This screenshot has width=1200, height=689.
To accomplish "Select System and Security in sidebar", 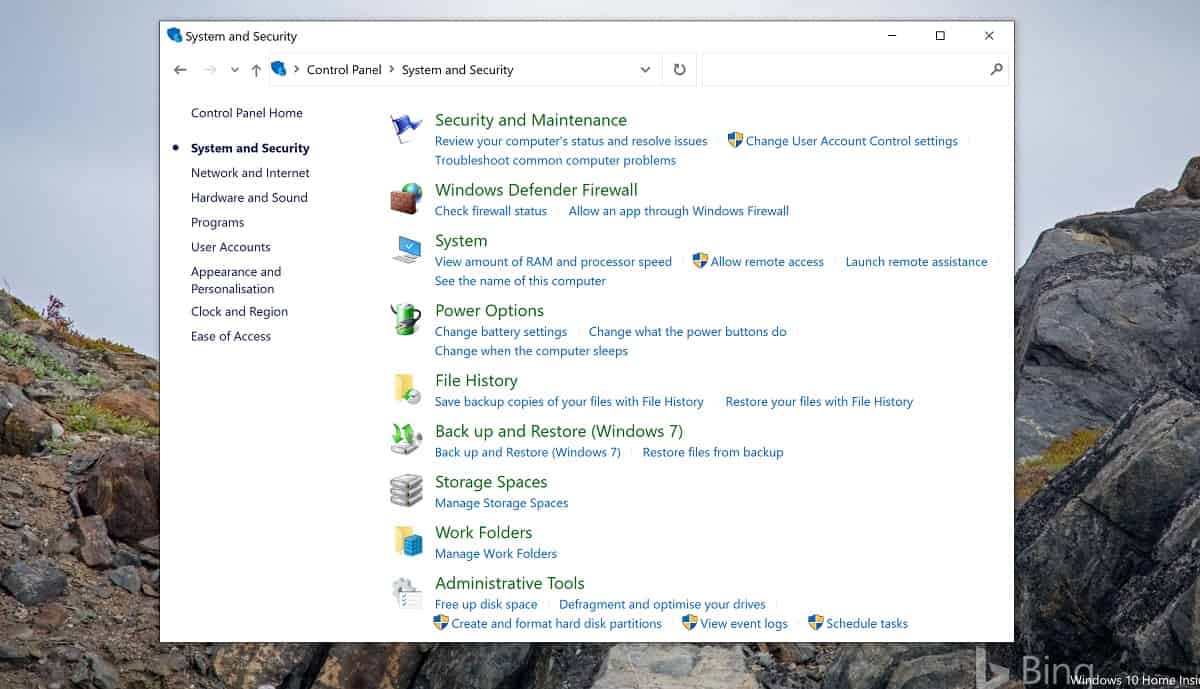I will pos(250,148).
